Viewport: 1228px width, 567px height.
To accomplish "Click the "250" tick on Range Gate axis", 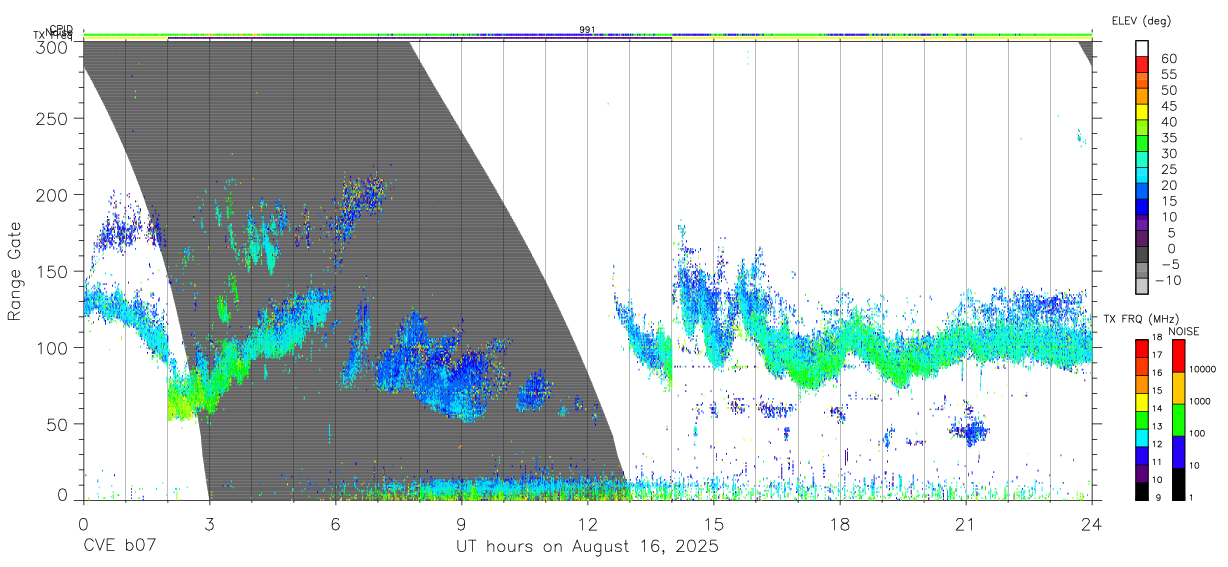I will 51,118.
